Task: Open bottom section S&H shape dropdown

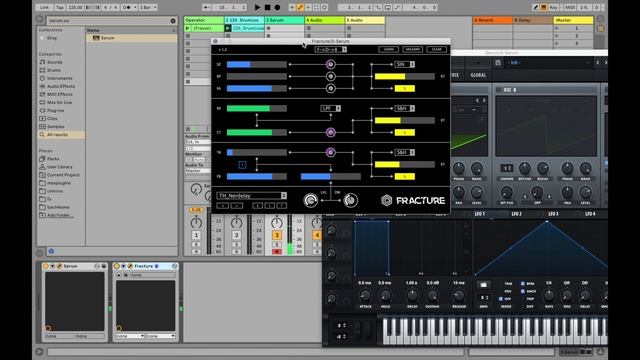Action: [404, 152]
